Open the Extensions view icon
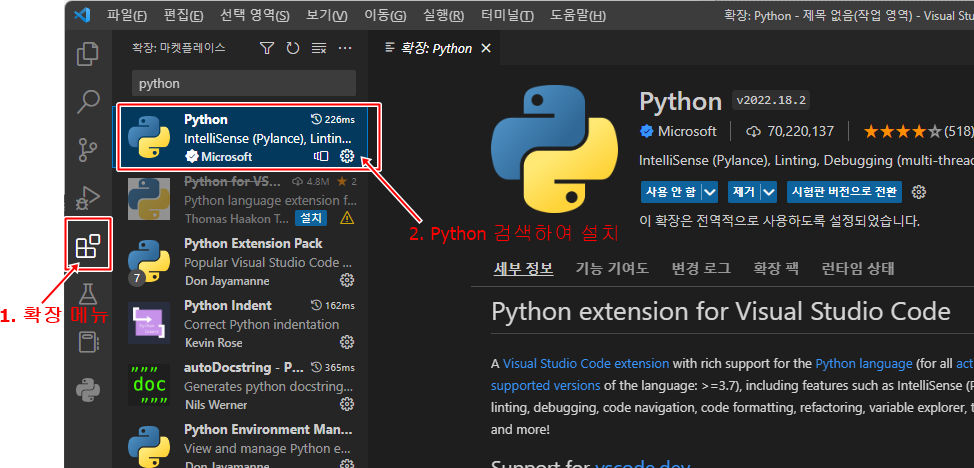Screen dimensions: 974x468 (88, 247)
